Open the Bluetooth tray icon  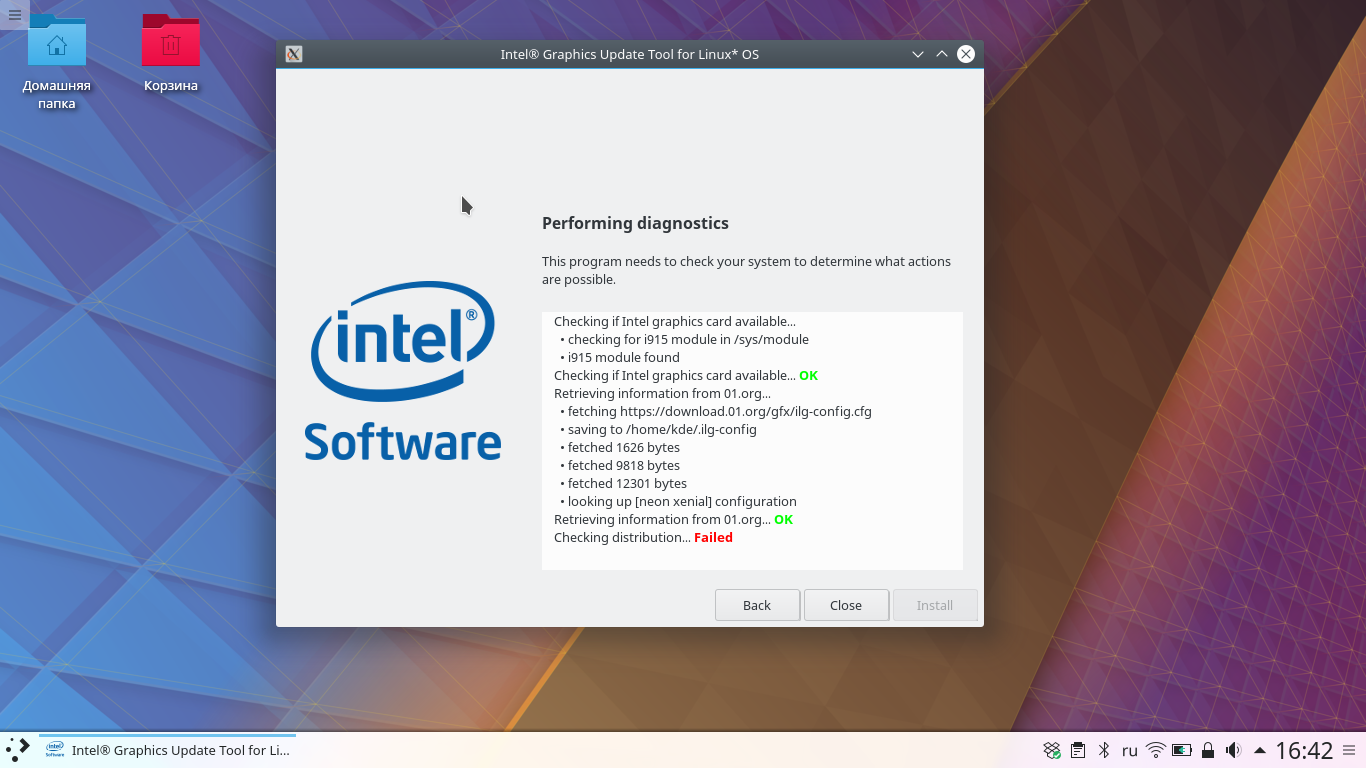click(x=1104, y=750)
